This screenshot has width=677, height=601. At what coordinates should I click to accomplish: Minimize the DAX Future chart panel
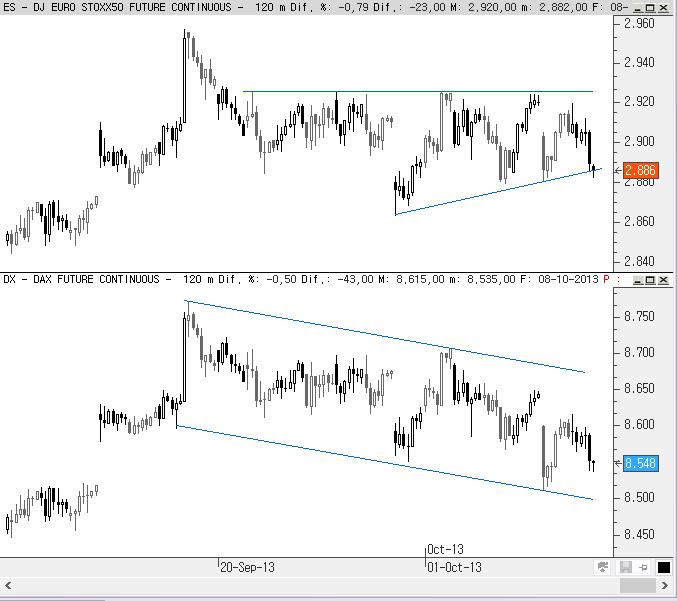(x=637, y=280)
